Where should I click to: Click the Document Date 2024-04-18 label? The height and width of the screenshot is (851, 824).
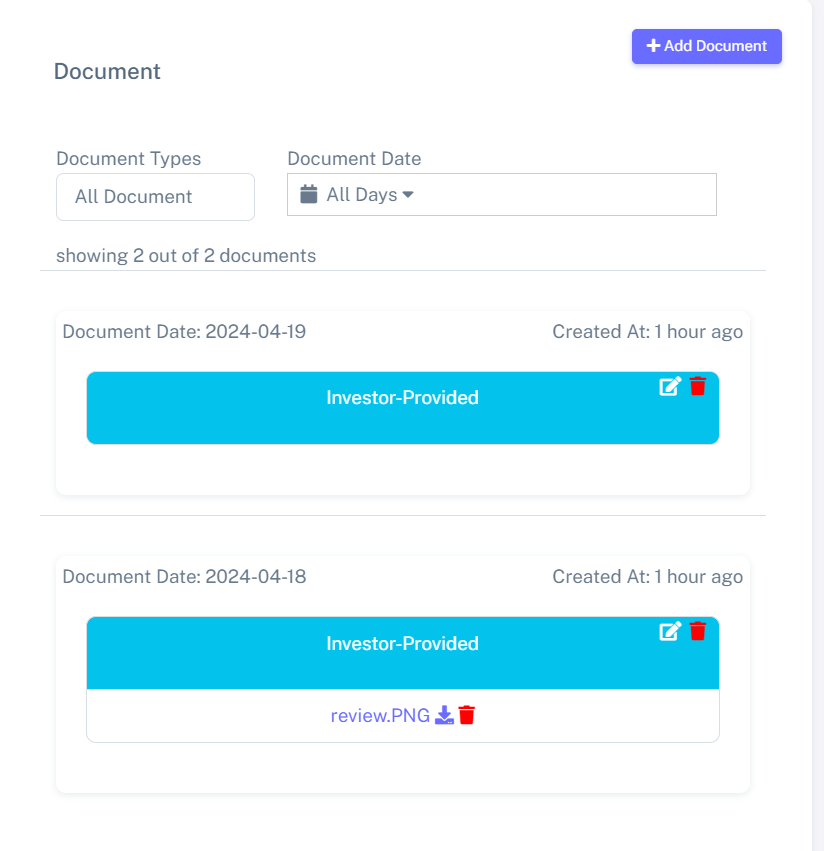pos(184,577)
